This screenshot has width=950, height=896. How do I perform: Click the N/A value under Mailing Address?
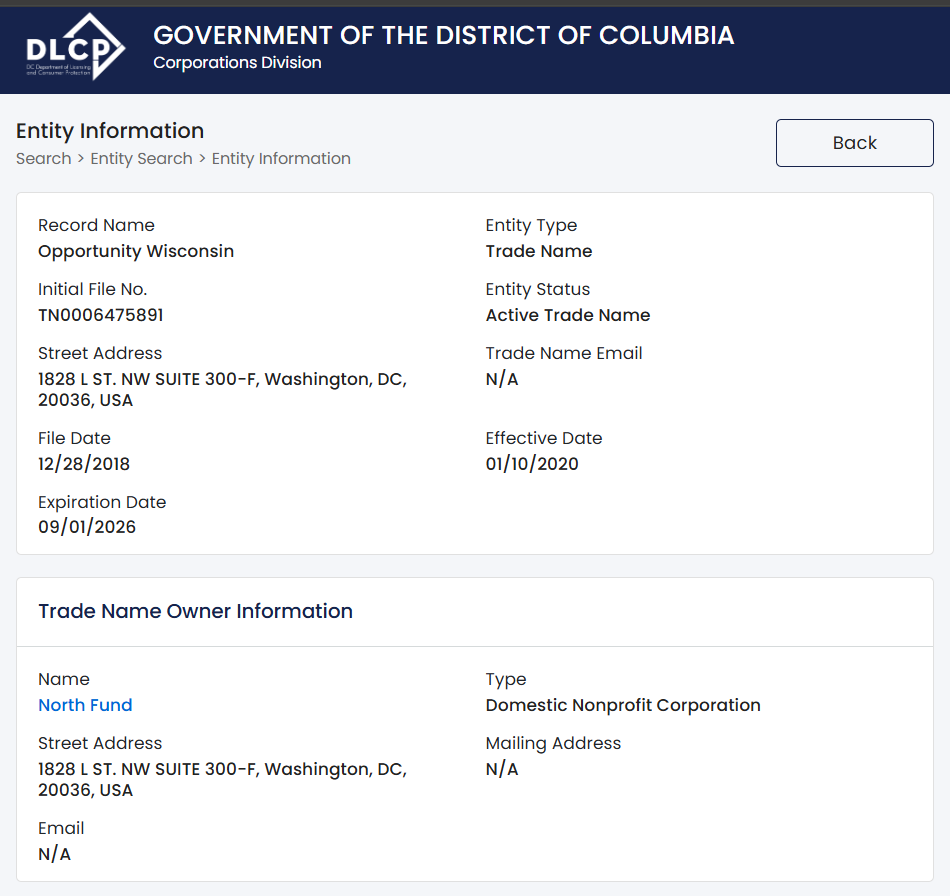click(x=502, y=769)
